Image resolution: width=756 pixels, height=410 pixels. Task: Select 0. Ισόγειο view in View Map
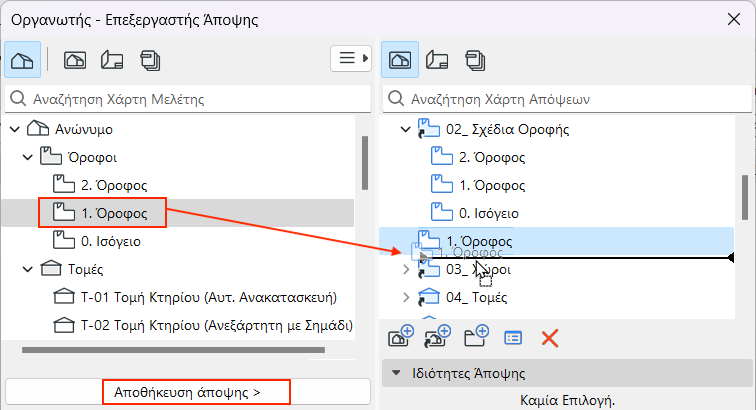[x=489, y=213]
